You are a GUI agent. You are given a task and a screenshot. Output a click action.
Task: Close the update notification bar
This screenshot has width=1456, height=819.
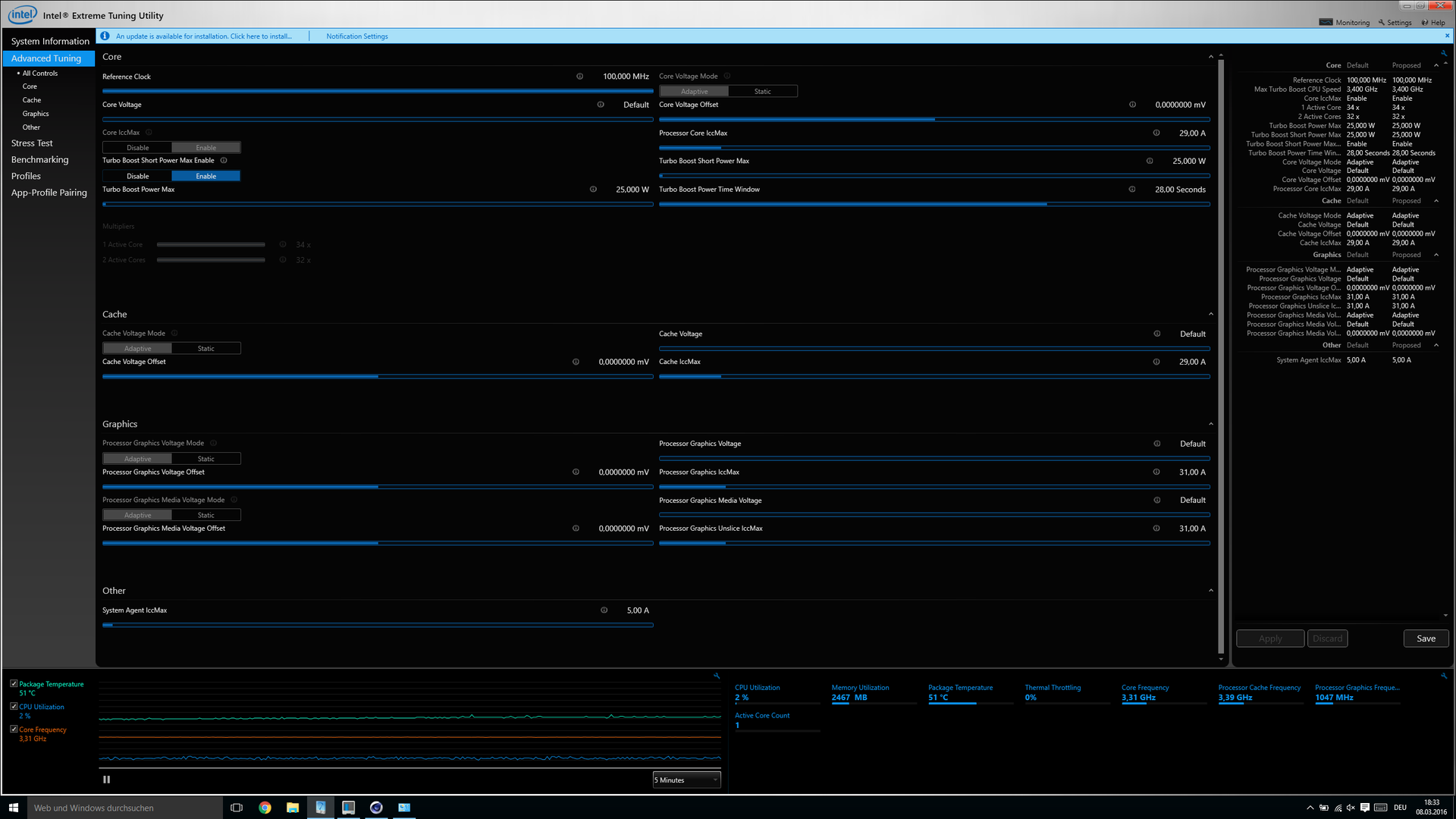(x=1447, y=36)
